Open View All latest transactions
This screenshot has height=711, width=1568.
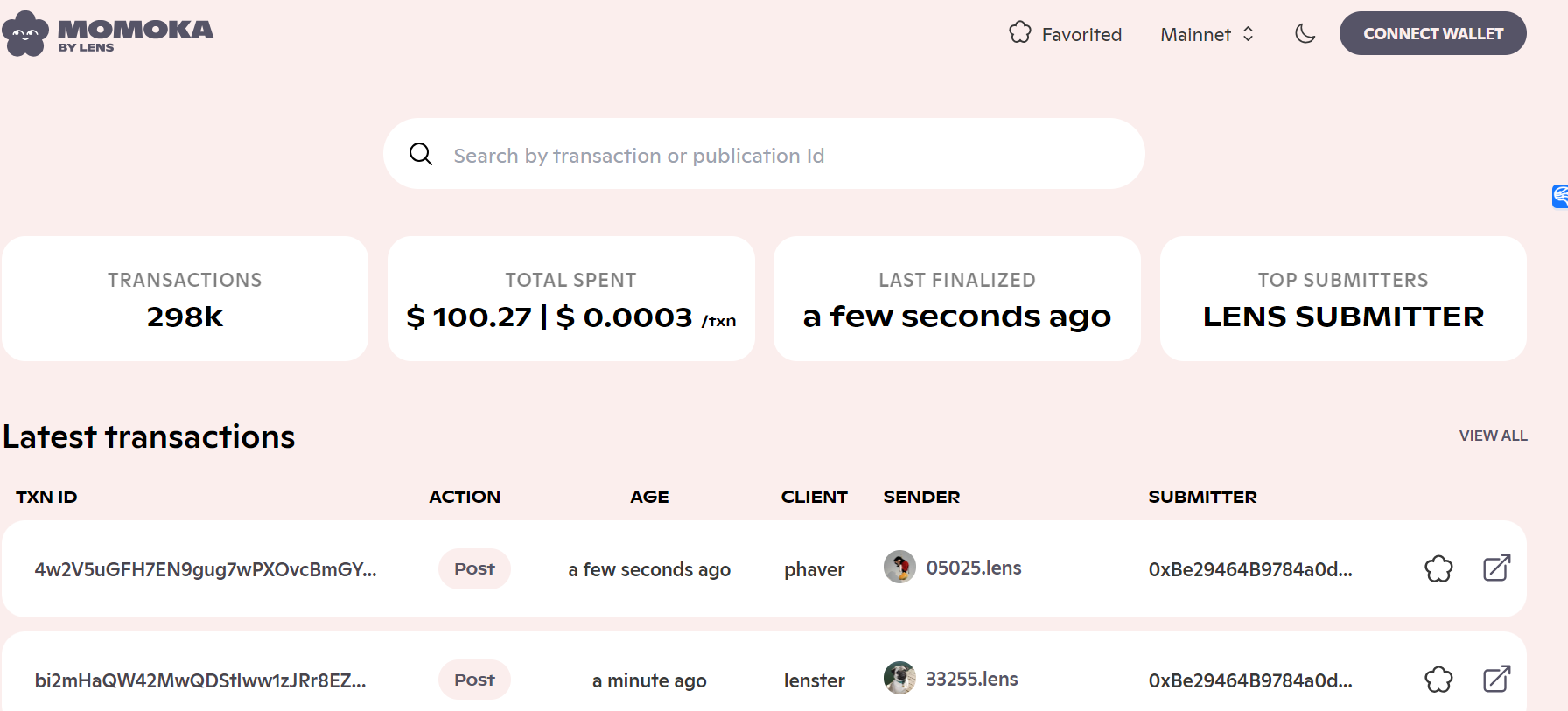coord(1493,436)
